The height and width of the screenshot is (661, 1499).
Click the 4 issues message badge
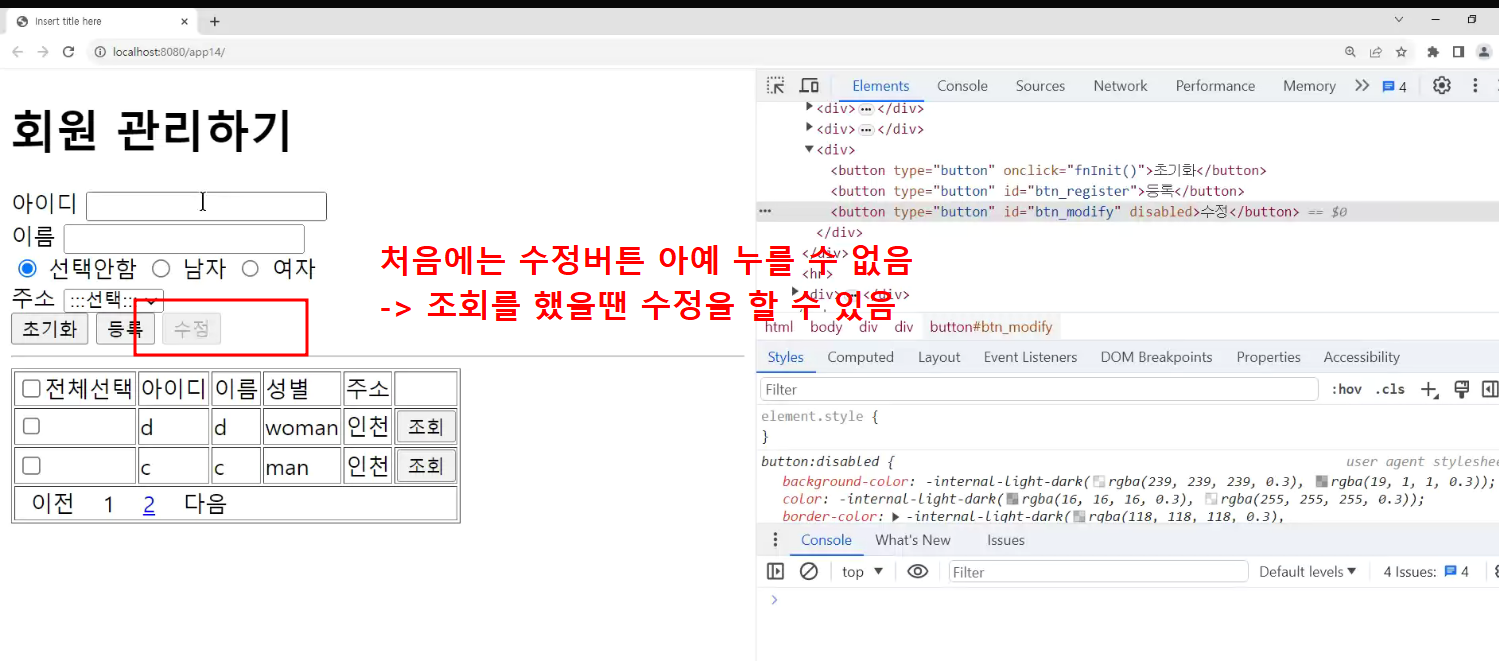(1395, 87)
